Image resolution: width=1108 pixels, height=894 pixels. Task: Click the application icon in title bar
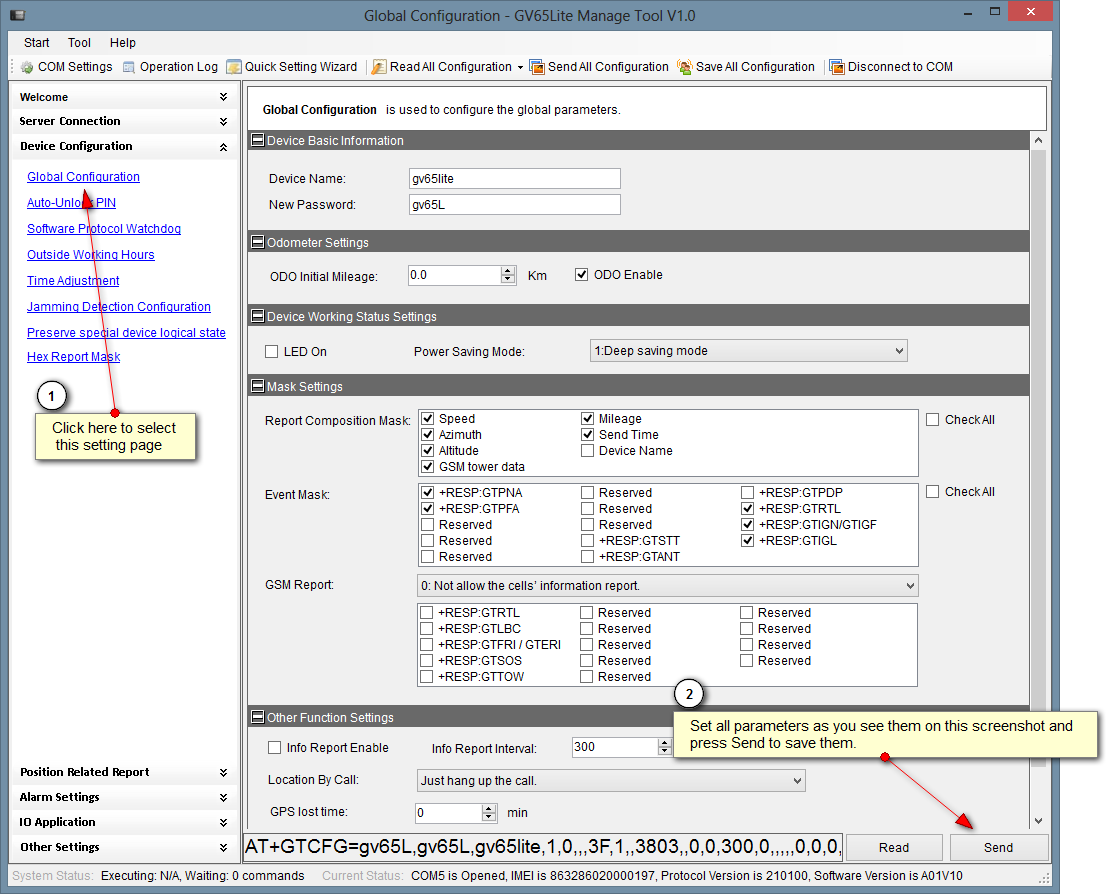pyautogui.click(x=18, y=15)
